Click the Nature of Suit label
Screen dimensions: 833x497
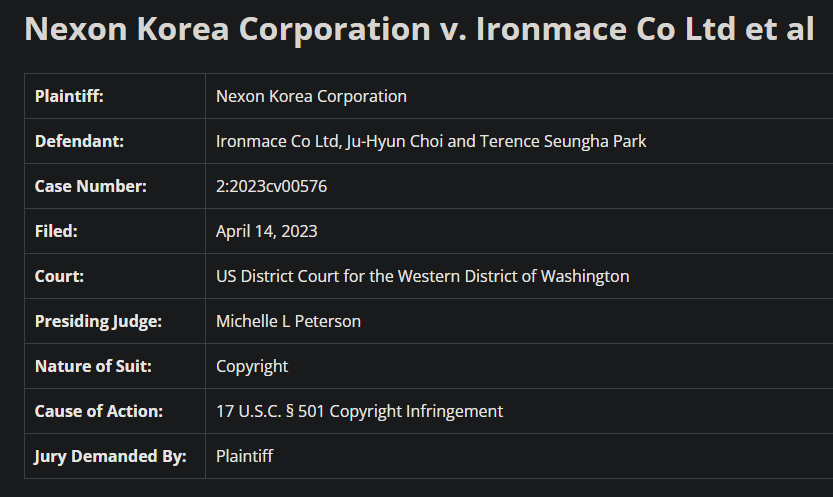click(93, 366)
